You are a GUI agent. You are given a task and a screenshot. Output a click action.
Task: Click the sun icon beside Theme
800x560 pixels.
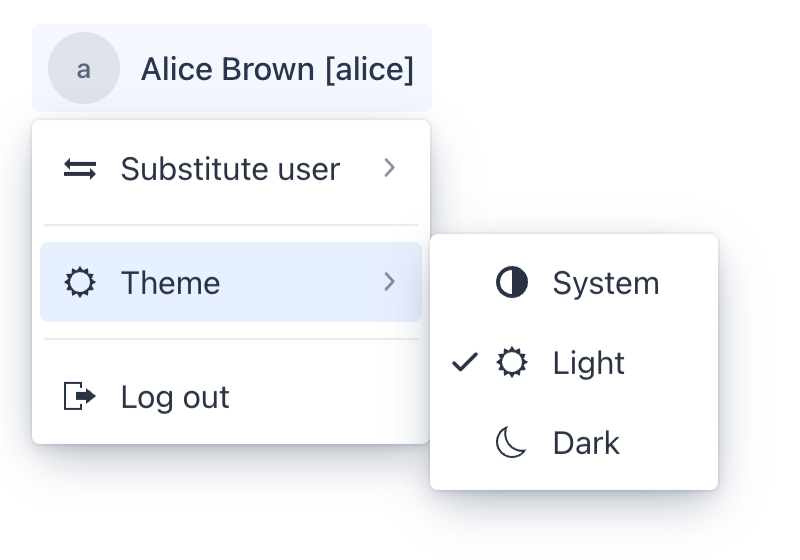pyautogui.click(x=80, y=283)
